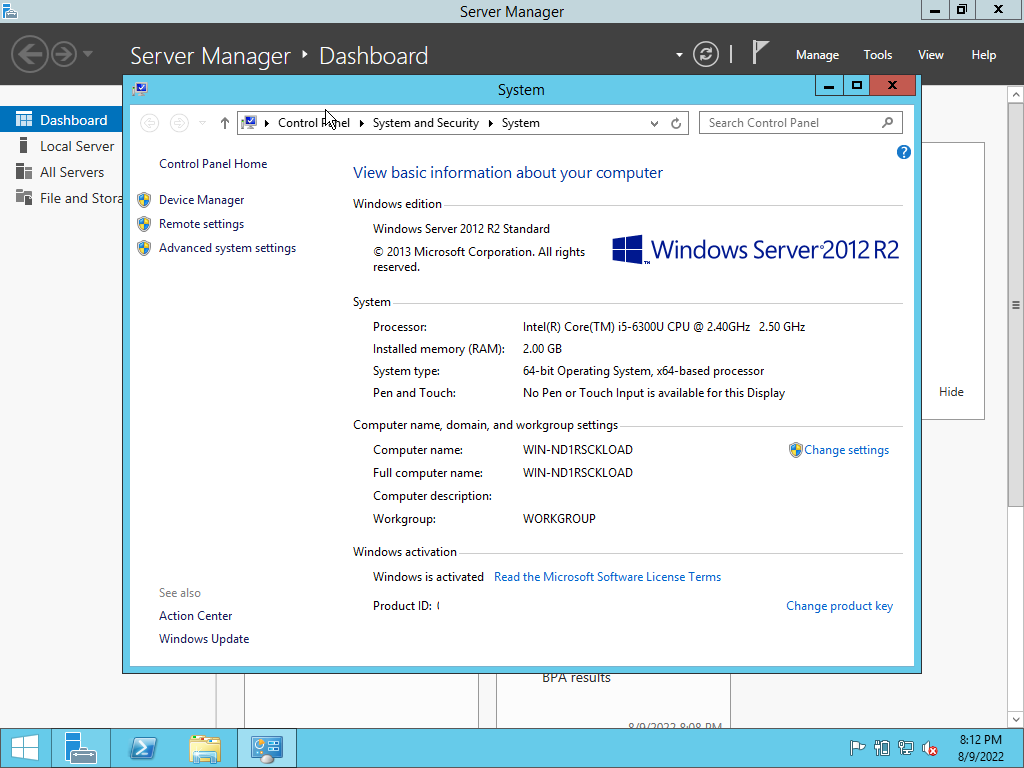The height and width of the screenshot is (768, 1024).
Task: Open Change product key
Action: click(839, 605)
